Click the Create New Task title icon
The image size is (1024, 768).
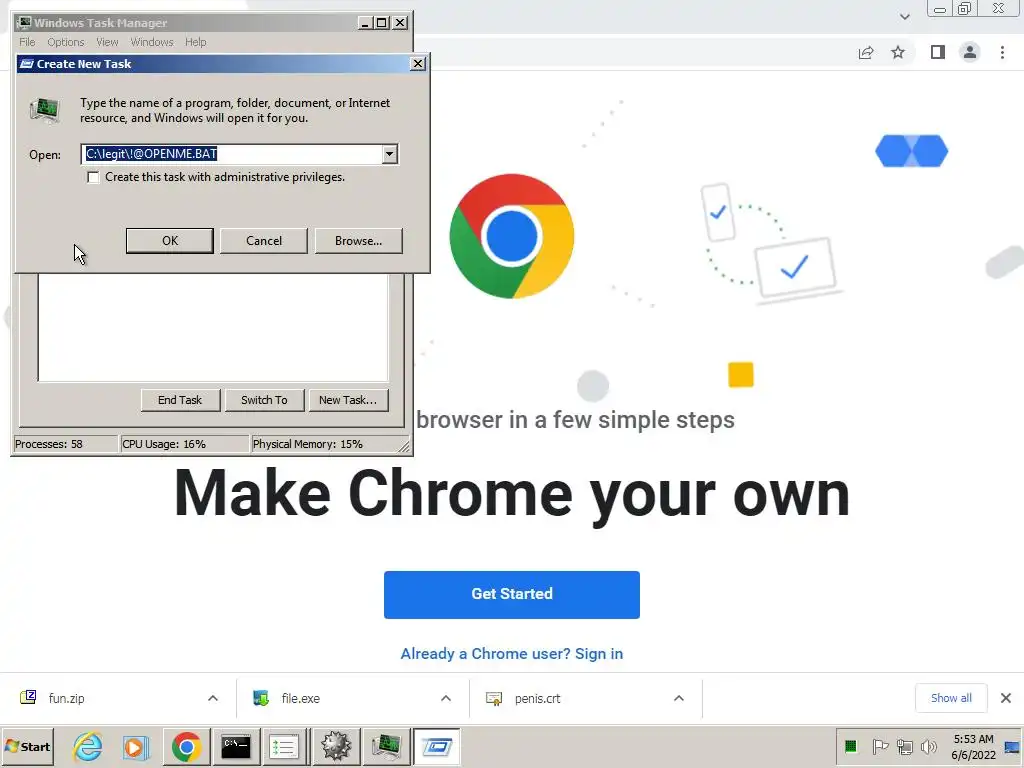point(27,64)
